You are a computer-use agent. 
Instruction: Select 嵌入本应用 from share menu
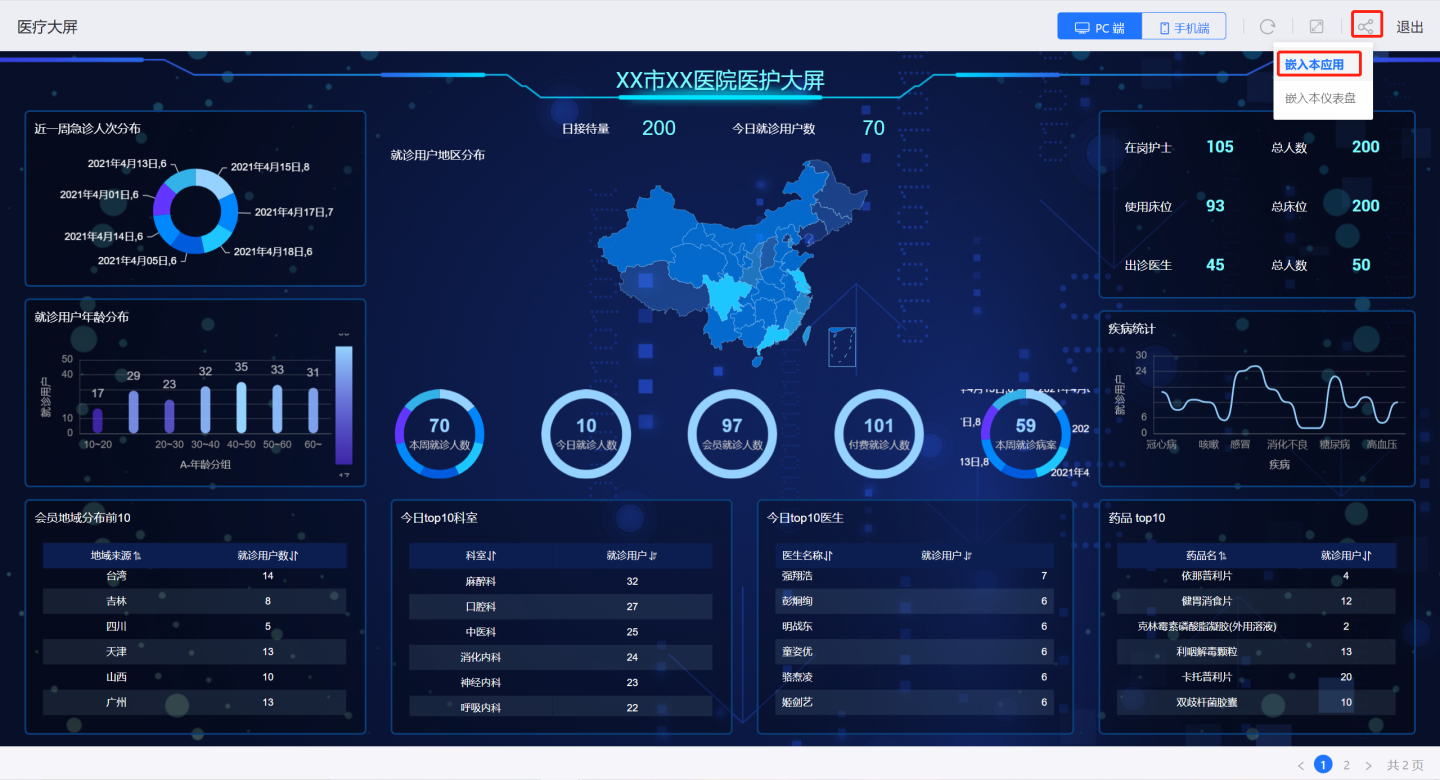tap(1314, 65)
